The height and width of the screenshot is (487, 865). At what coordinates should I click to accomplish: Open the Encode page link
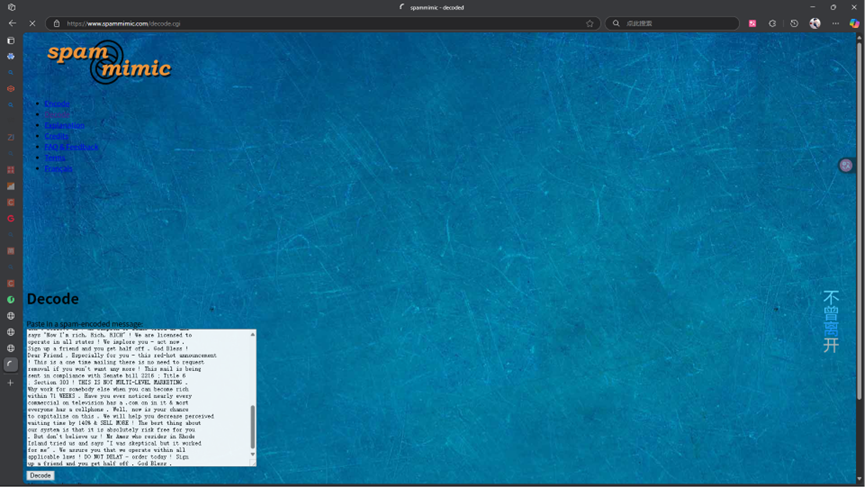click(x=57, y=104)
